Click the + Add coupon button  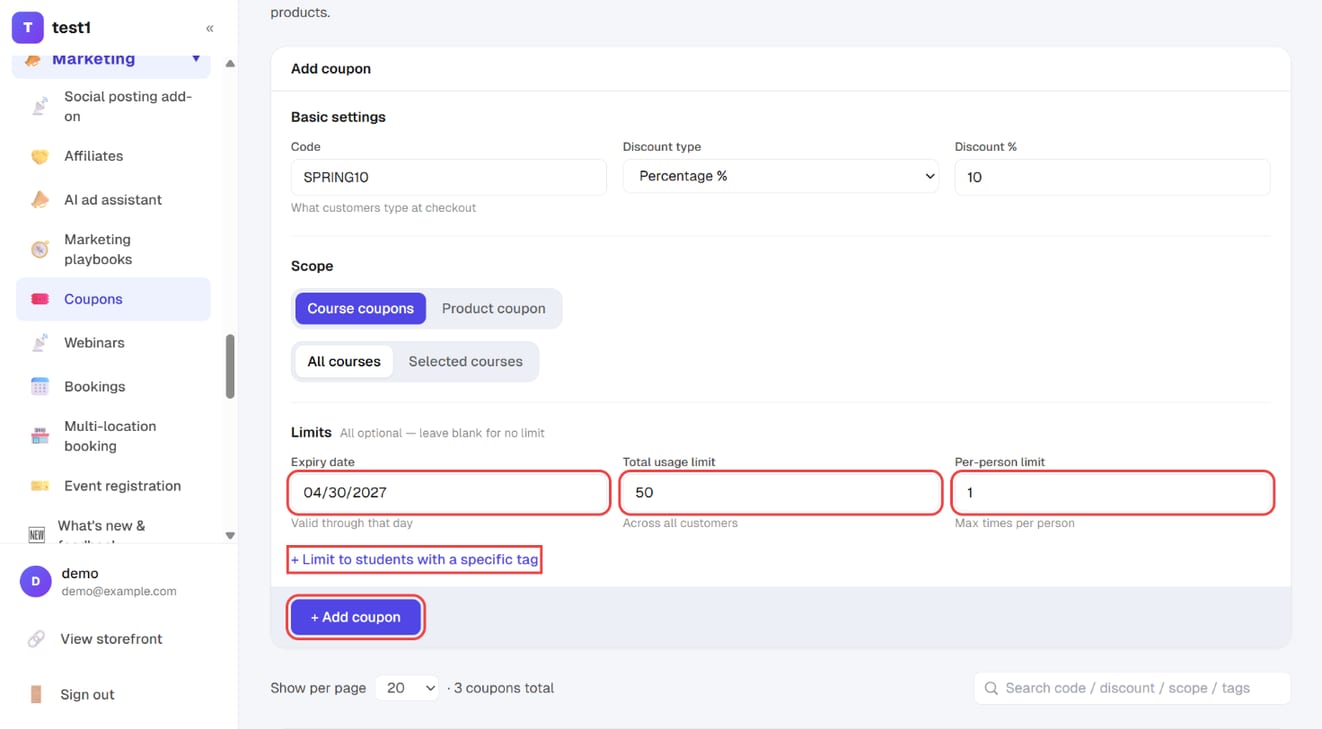tap(356, 617)
